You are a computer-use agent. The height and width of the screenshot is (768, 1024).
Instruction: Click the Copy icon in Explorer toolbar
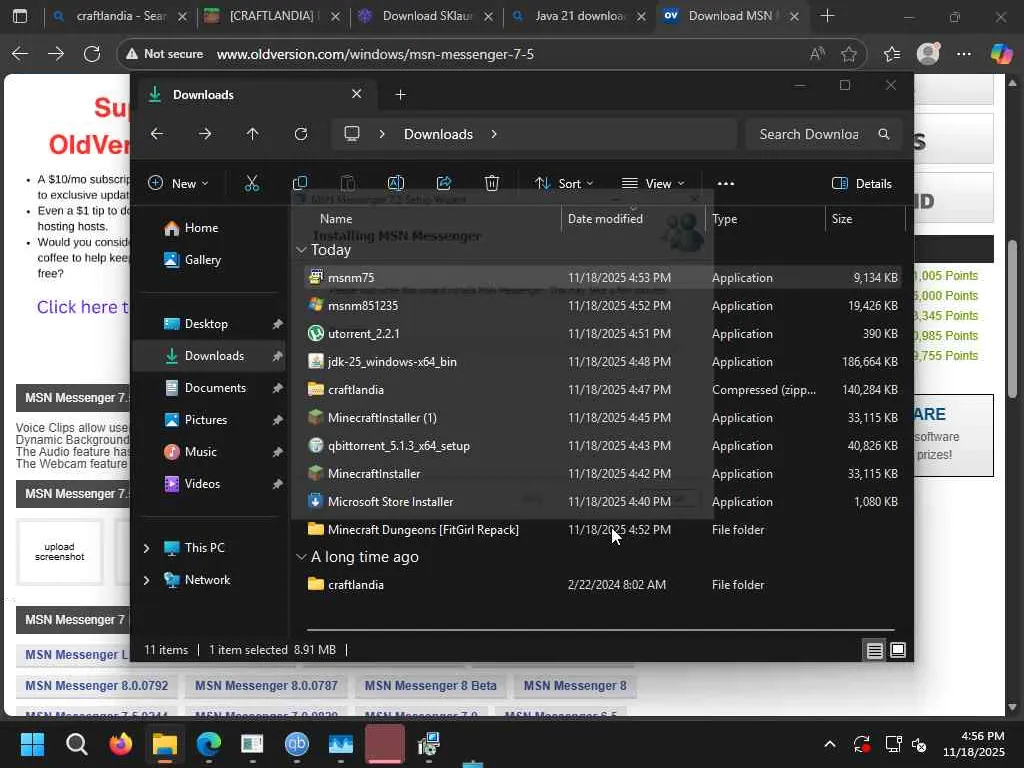click(300, 184)
